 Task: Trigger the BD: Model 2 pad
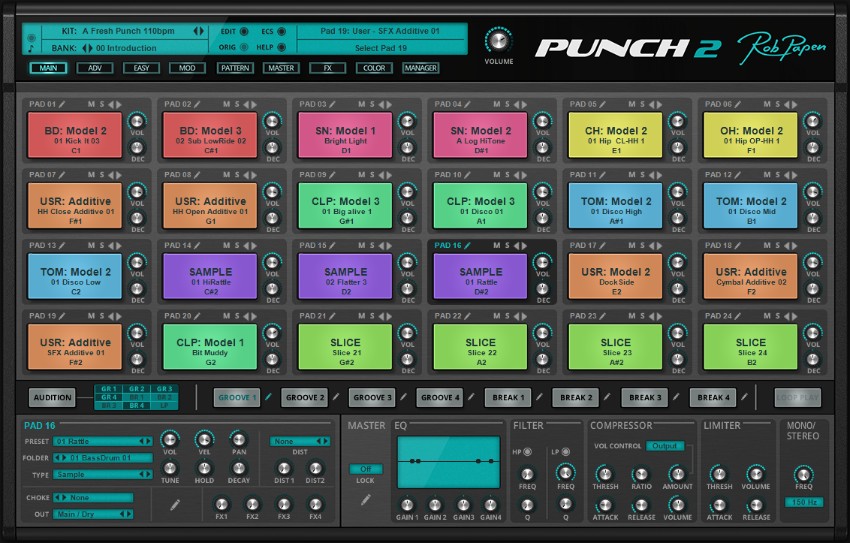click(x=75, y=135)
